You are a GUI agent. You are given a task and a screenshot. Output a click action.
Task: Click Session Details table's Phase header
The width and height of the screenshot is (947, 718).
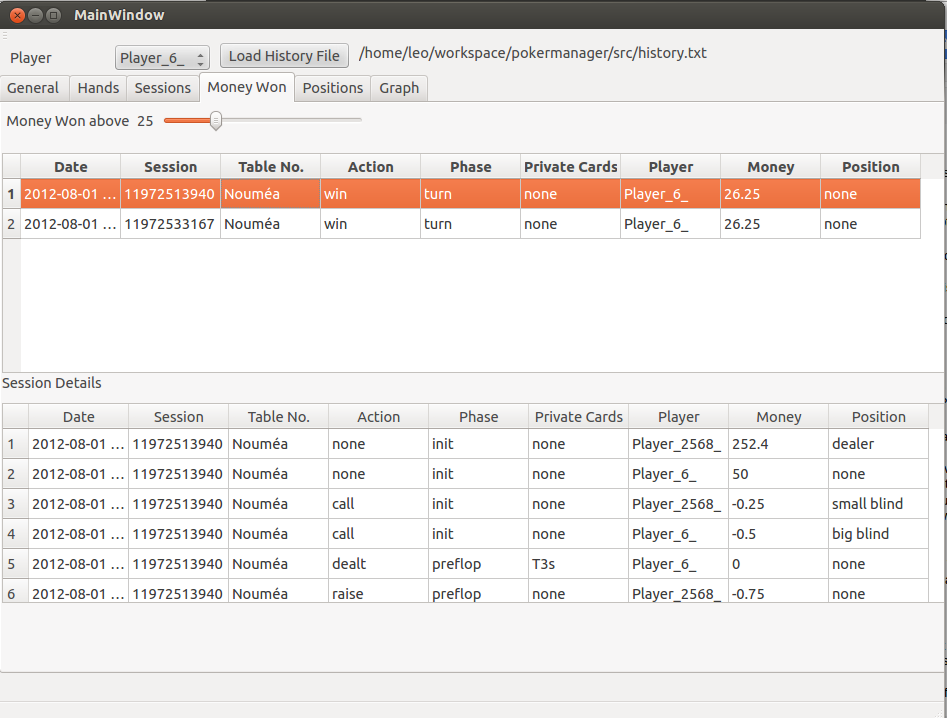(x=478, y=417)
